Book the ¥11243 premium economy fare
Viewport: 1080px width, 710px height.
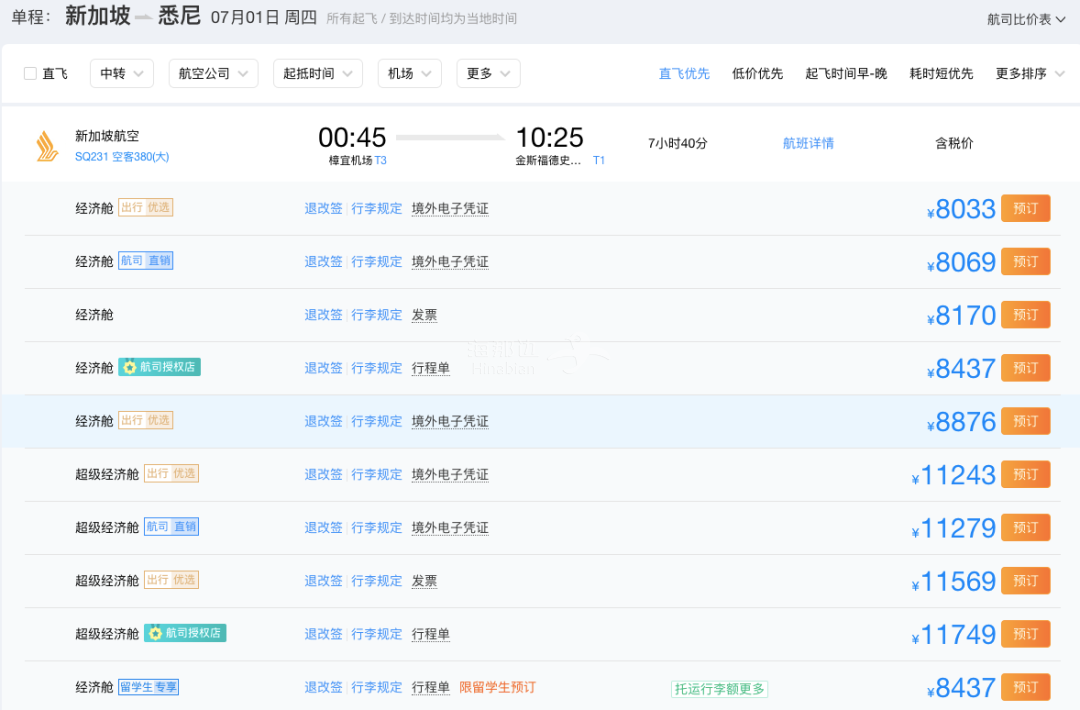click(1025, 474)
